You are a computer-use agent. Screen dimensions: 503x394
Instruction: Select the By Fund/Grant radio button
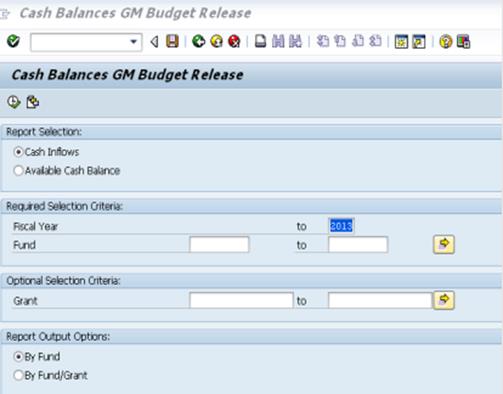(18, 375)
